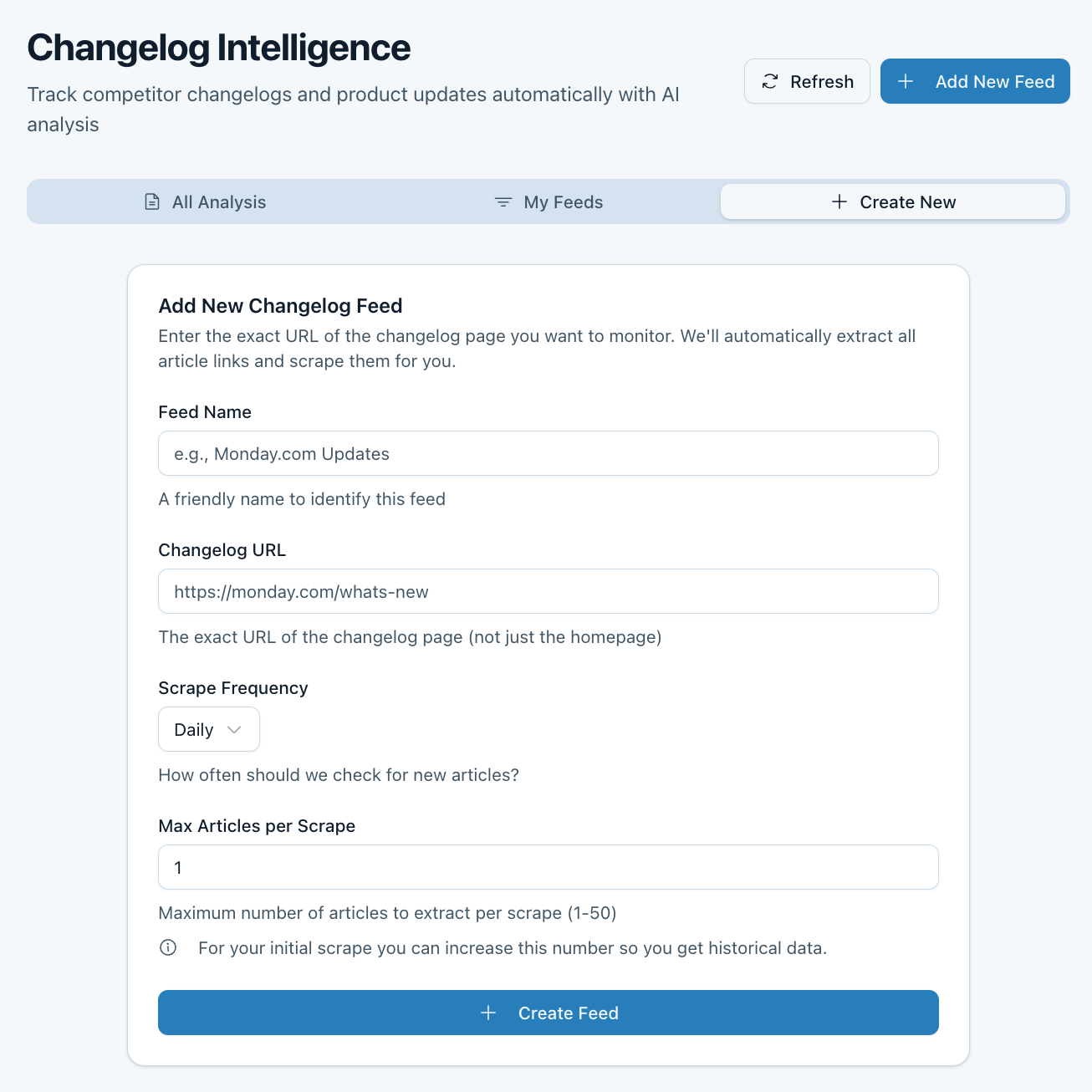The width and height of the screenshot is (1092, 1092).
Task: Click into the Changelog URL input
Action: pos(548,591)
